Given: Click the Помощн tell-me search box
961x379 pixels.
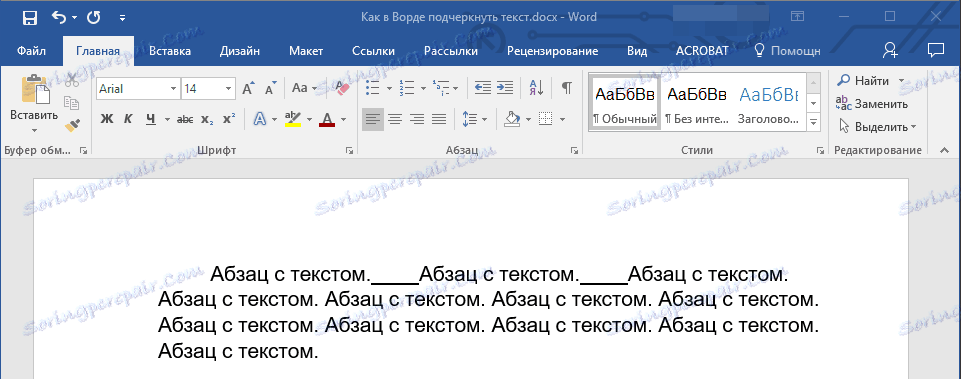Looking at the screenshot, I should click(787, 51).
